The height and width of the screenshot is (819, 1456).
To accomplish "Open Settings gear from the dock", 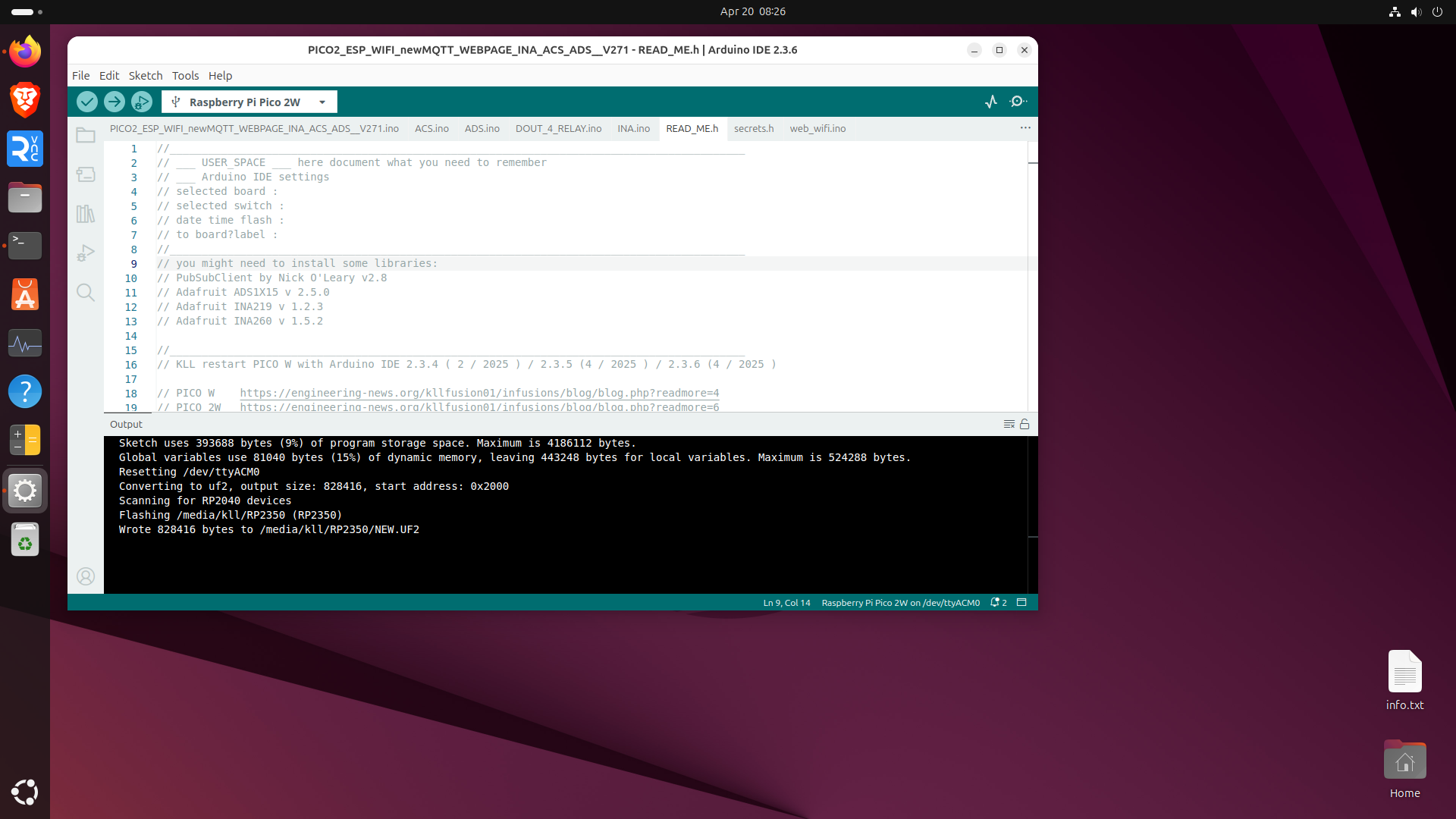I will pyautogui.click(x=25, y=491).
